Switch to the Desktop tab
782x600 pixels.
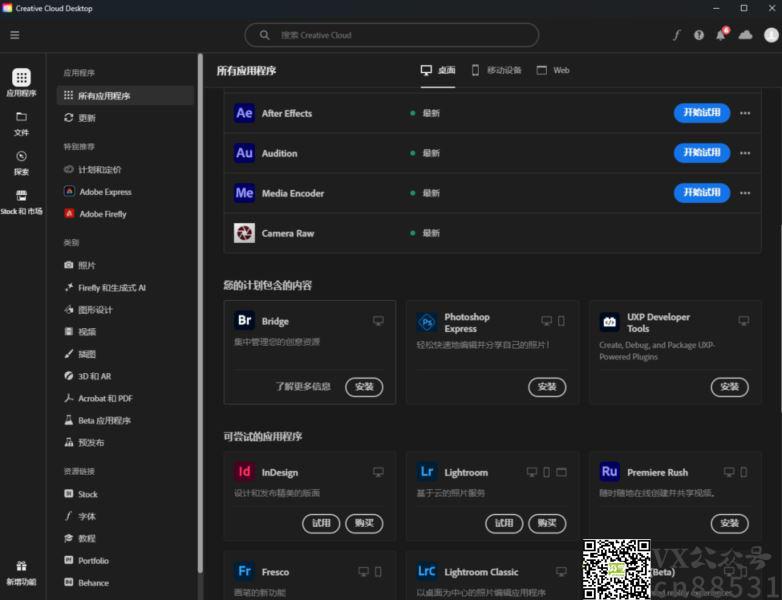(438, 70)
